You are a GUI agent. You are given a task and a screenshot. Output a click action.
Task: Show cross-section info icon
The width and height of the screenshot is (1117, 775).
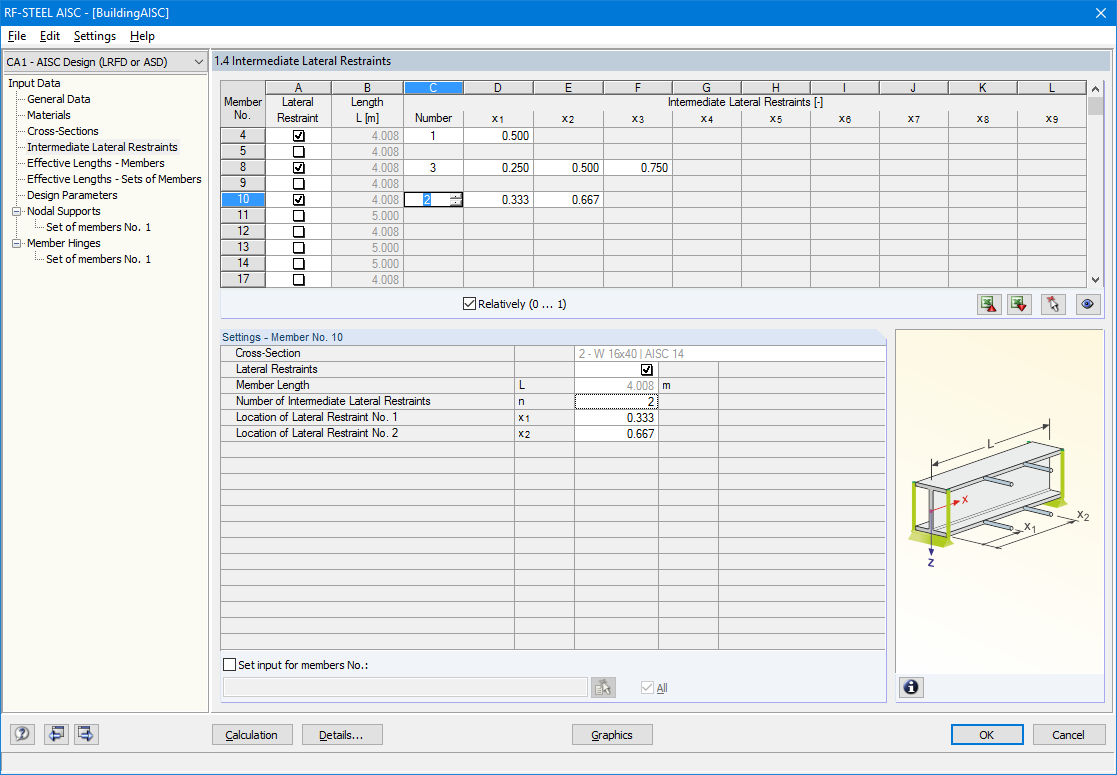[911, 687]
